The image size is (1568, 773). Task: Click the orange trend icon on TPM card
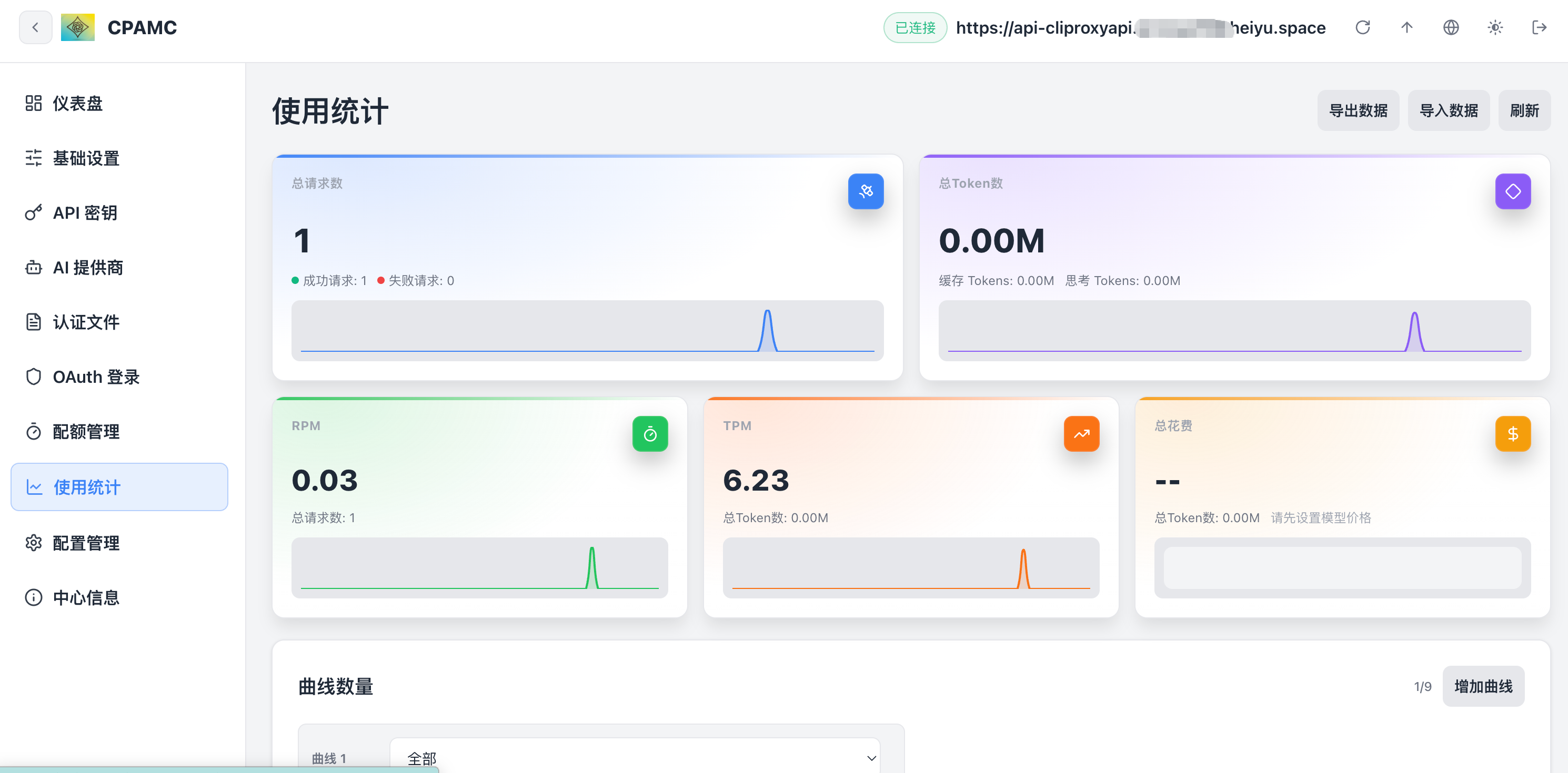(x=1082, y=434)
